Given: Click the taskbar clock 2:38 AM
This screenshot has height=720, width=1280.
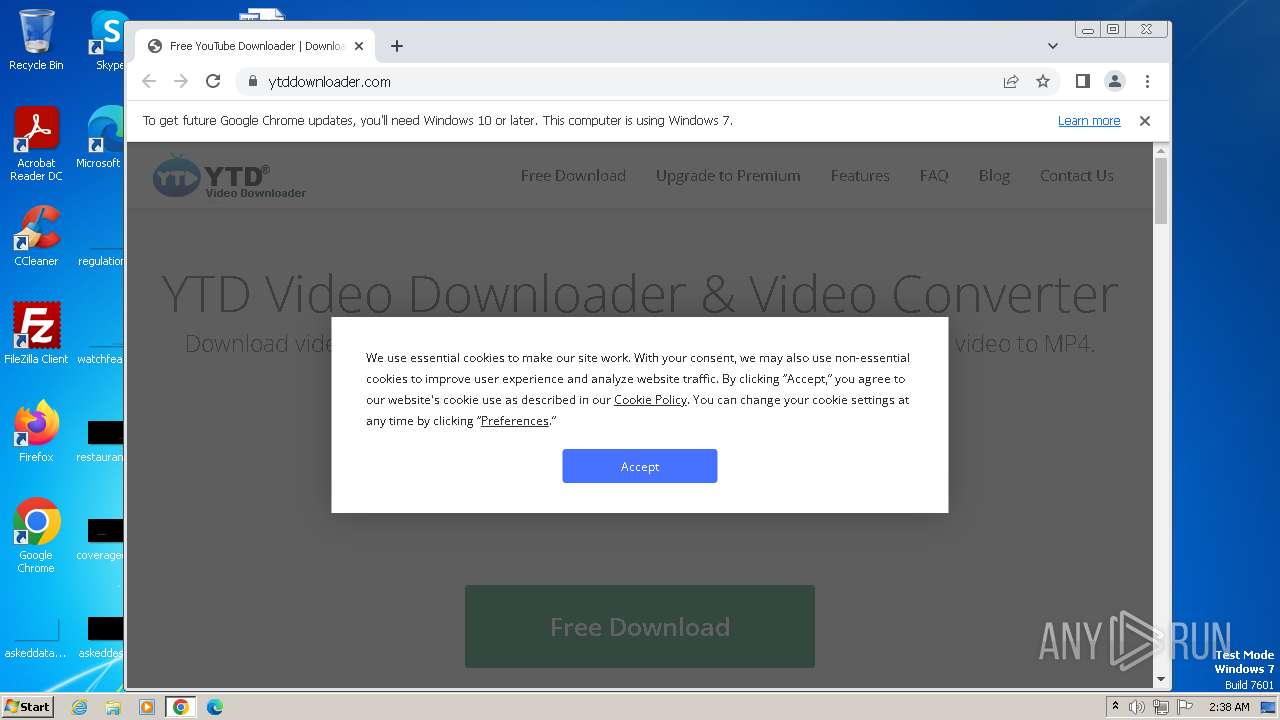Looking at the screenshot, I should 1229,707.
